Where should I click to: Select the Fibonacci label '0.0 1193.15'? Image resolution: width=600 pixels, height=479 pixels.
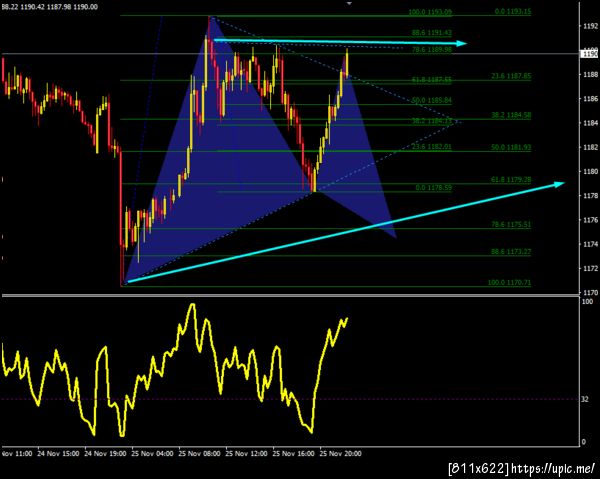tap(513, 11)
